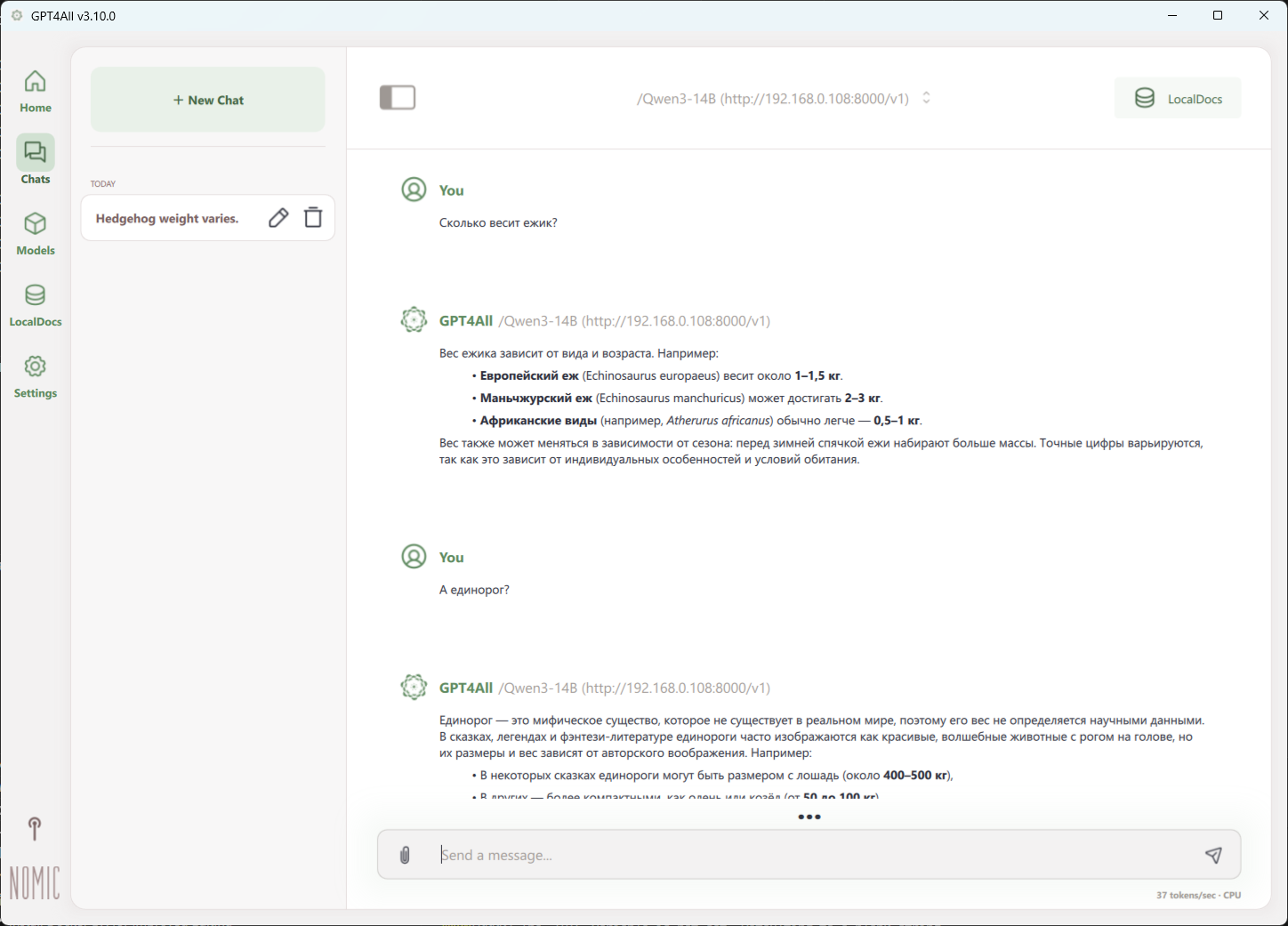Click the user avatar beside 'А единорог?'
This screenshot has height=926, width=1288.
point(414,557)
